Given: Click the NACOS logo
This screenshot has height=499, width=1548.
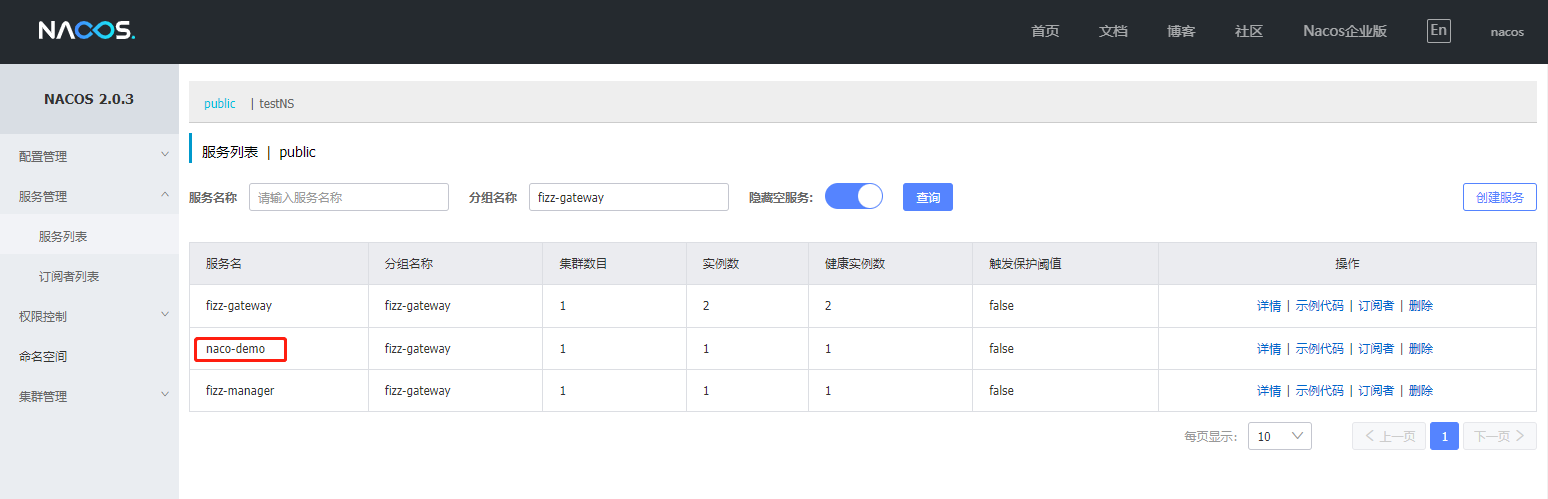Looking at the screenshot, I should pyautogui.click(x=86, y=31).
